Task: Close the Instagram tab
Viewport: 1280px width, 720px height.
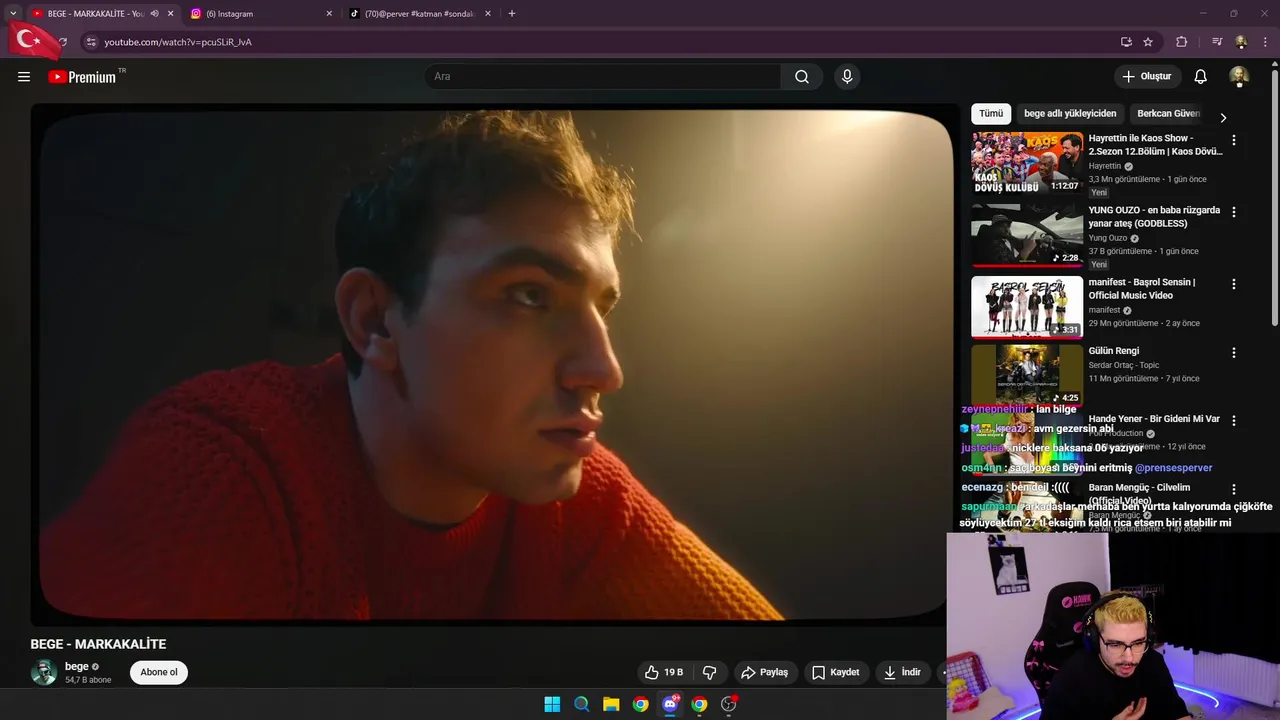Action: tap(329, 14)
